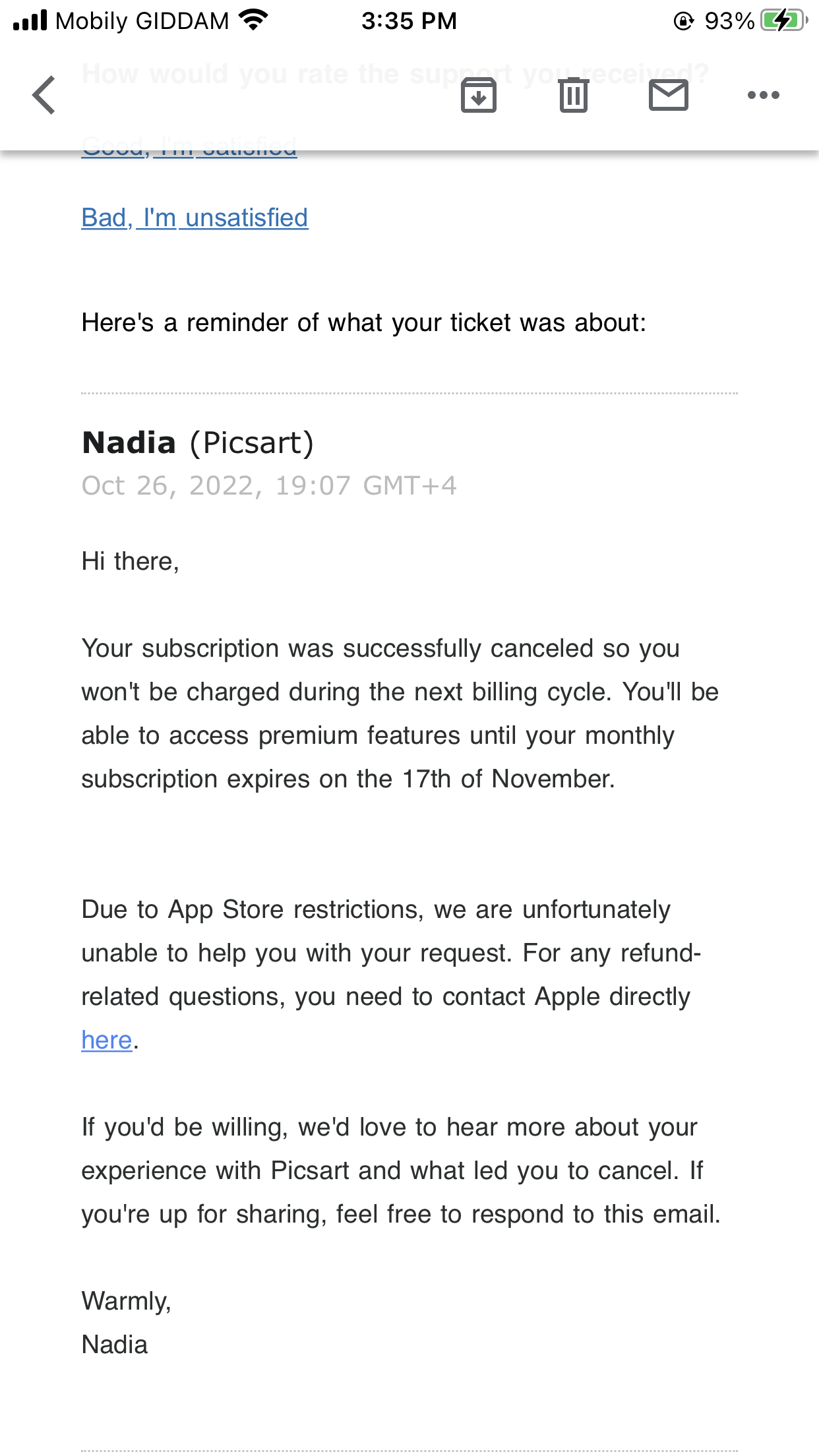The height and width of the screenshot is (1456, 819).
Task: Tap the "Hi there," greeting line
Action: [131, 561]
